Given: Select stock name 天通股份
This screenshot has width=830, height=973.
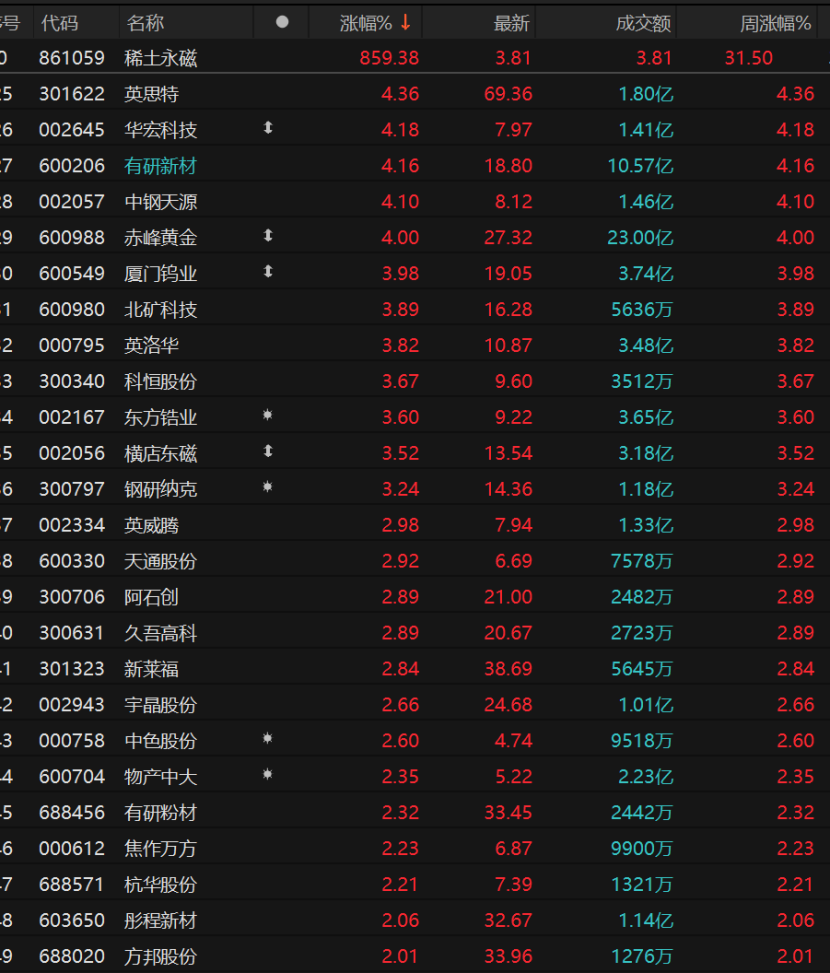Looking at the screenshot, I should (161, 561).
